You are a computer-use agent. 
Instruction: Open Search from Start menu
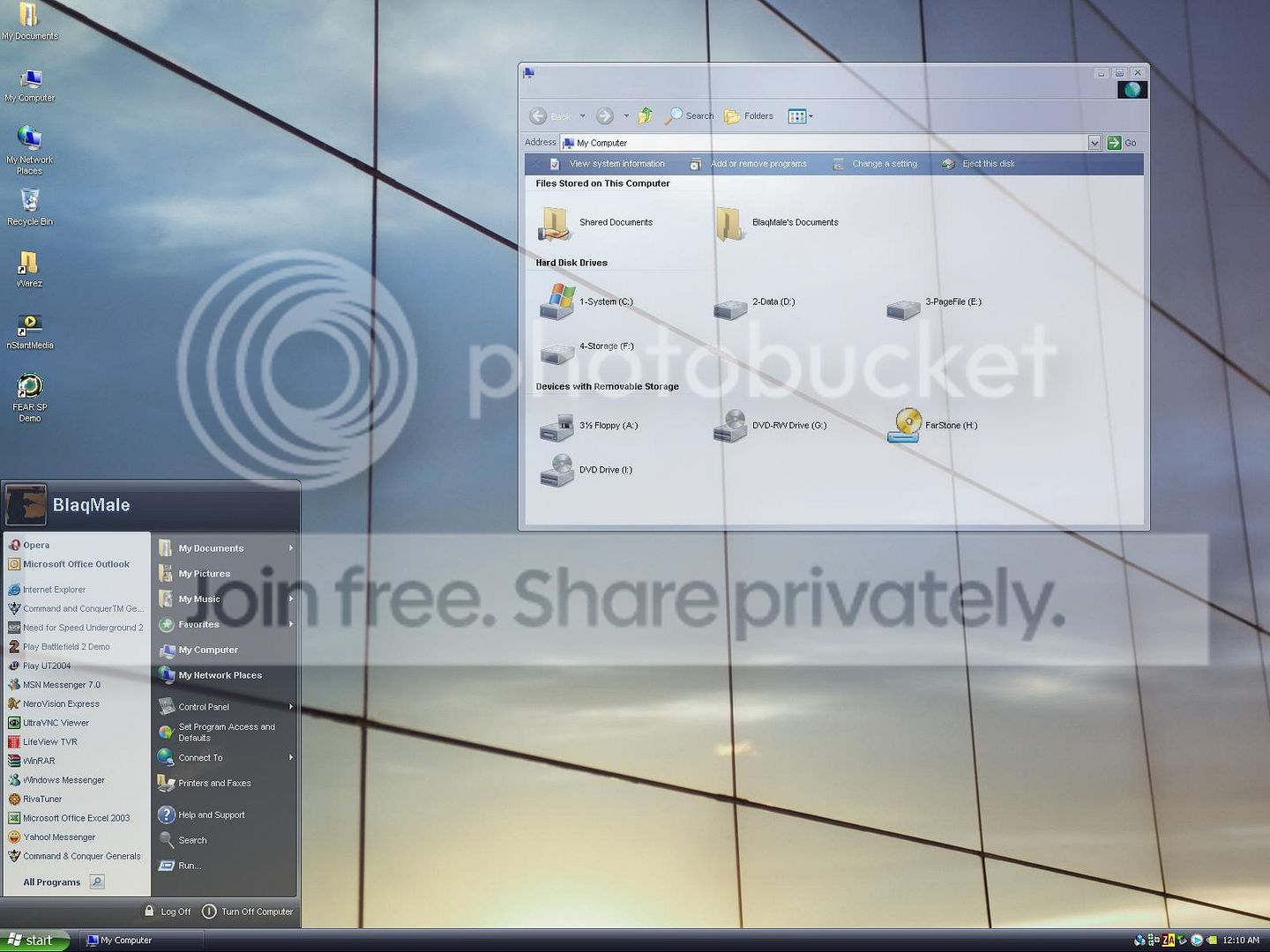[x=183, y=840]
